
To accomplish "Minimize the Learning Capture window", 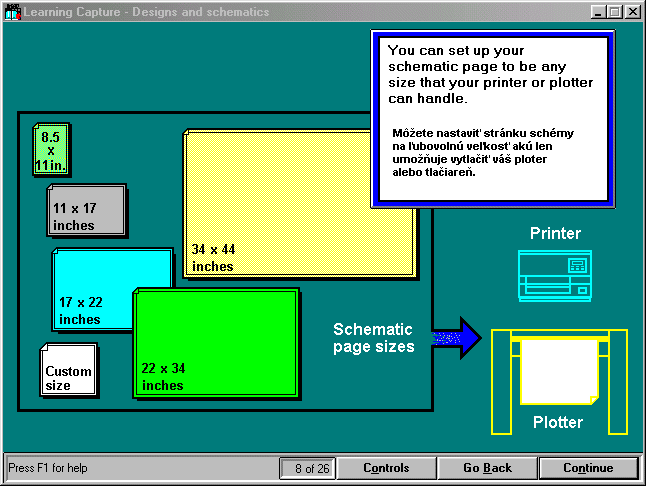I will click(598, 12).
